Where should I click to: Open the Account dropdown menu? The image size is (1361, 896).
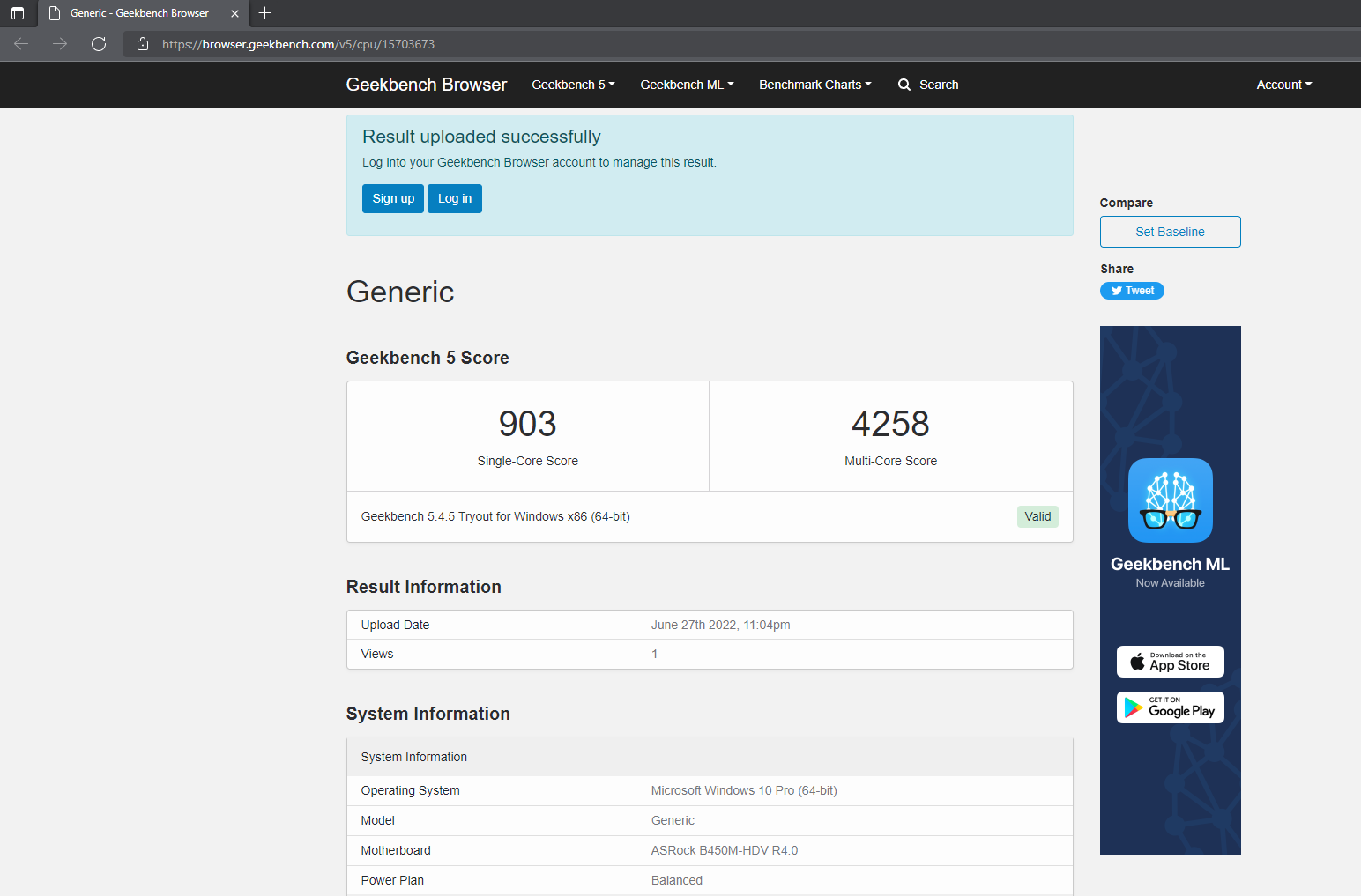coord(1284,85)
